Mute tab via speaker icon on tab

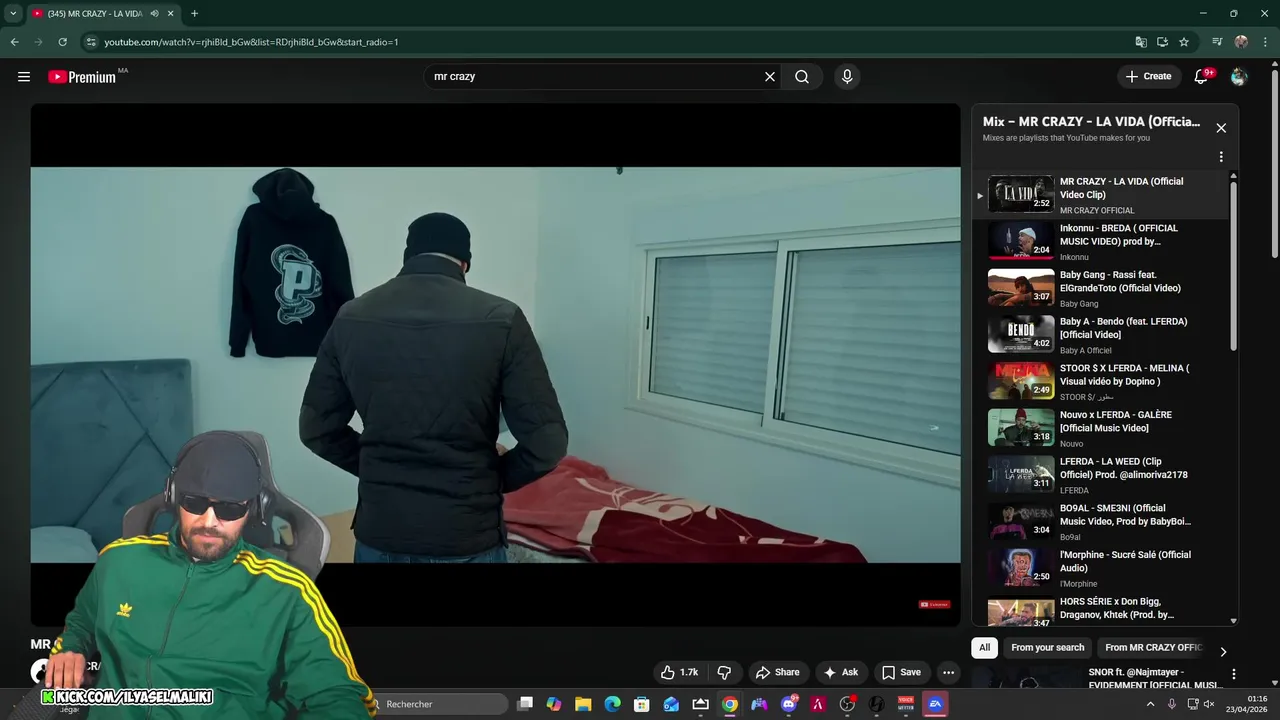click(x=154, y=14)
